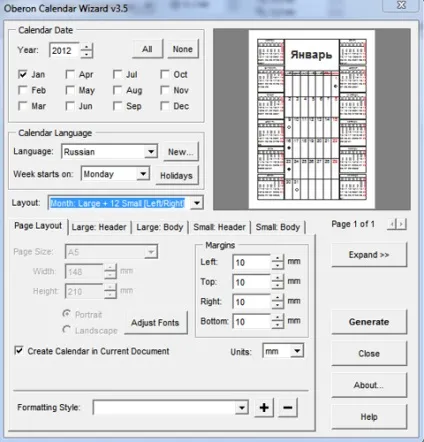
Task: Uncheck the Jan month checkbox
Action: coord(23,74)
